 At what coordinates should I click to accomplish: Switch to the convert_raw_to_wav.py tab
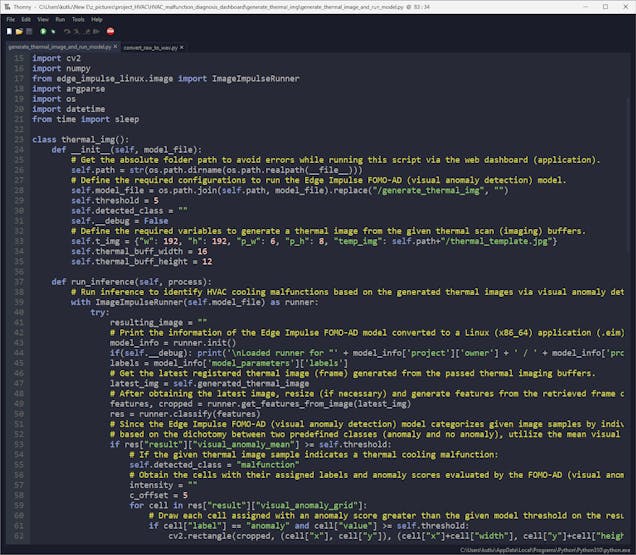[148, 47]
